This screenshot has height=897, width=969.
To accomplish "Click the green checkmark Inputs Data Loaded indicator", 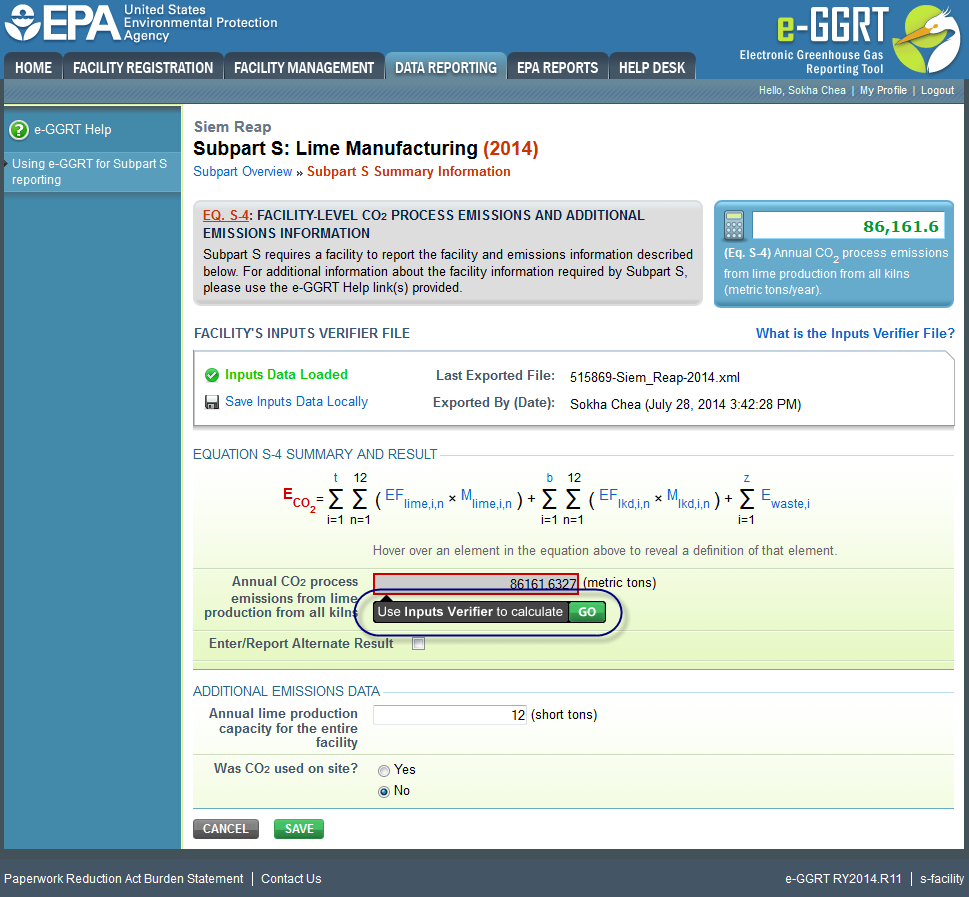I will point(212,374).
